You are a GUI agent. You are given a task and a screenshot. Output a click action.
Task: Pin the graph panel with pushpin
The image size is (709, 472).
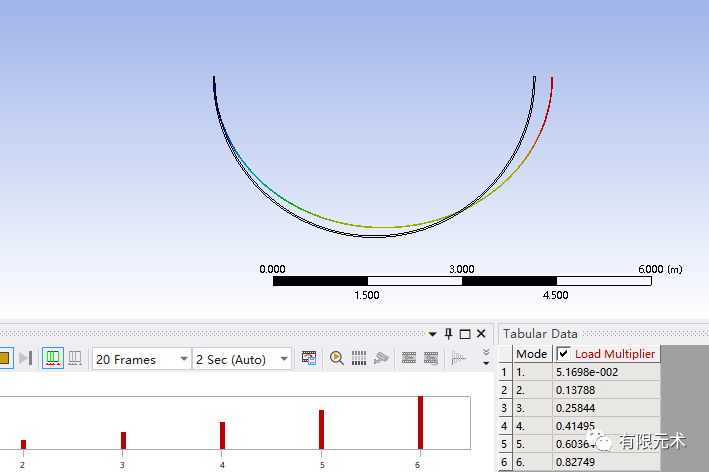448,334
